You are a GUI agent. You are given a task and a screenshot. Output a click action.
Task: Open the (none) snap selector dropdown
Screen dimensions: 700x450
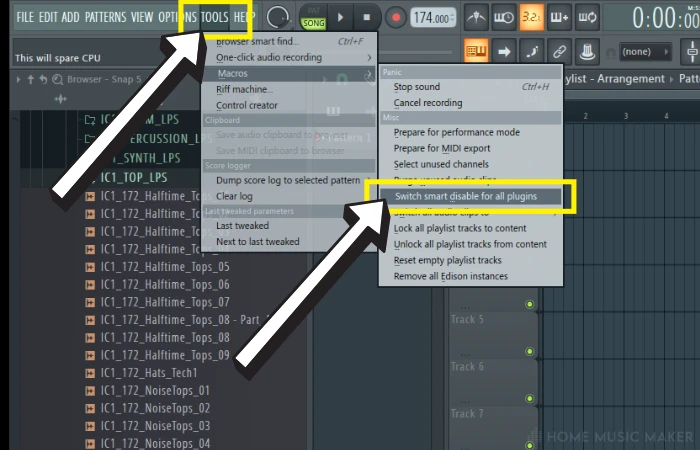[x=646, y=52]
